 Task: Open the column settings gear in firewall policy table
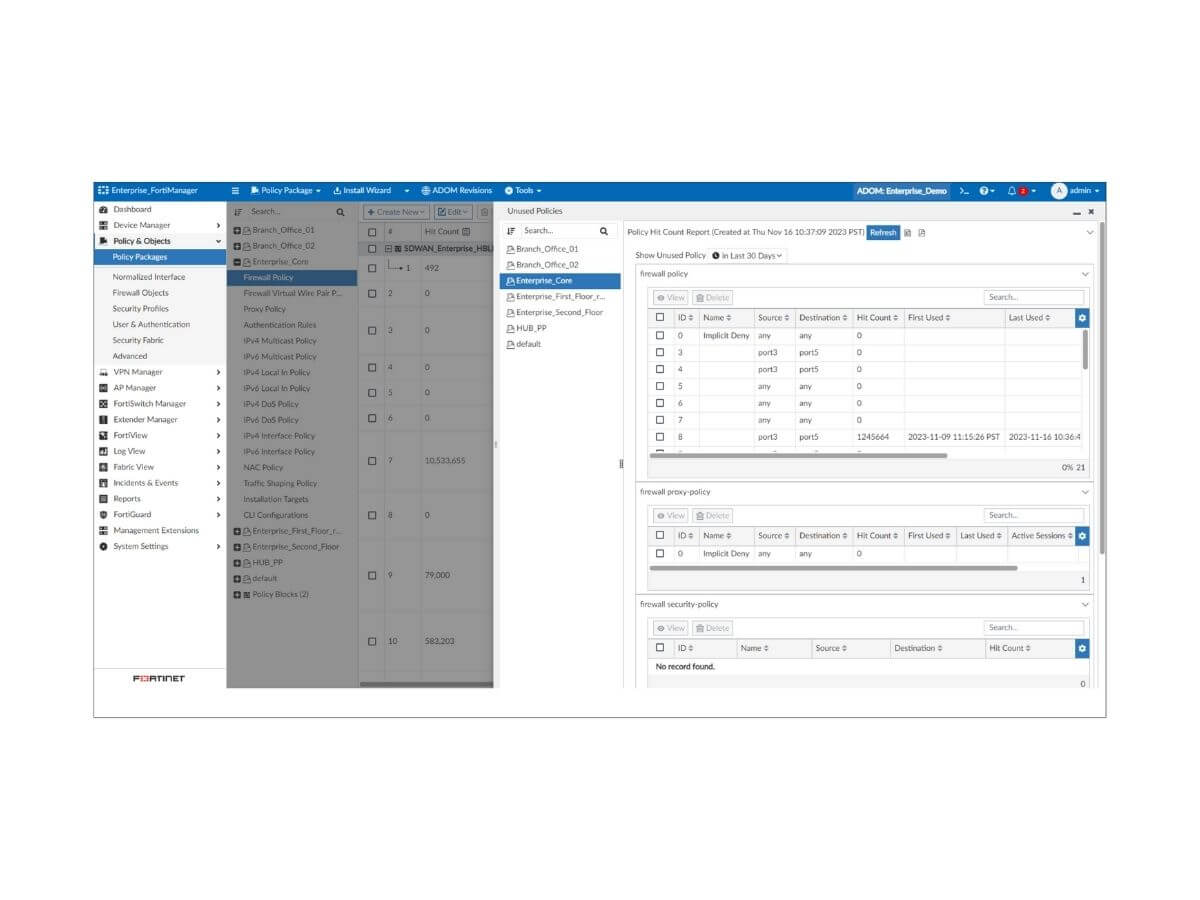pos(1081,317)
